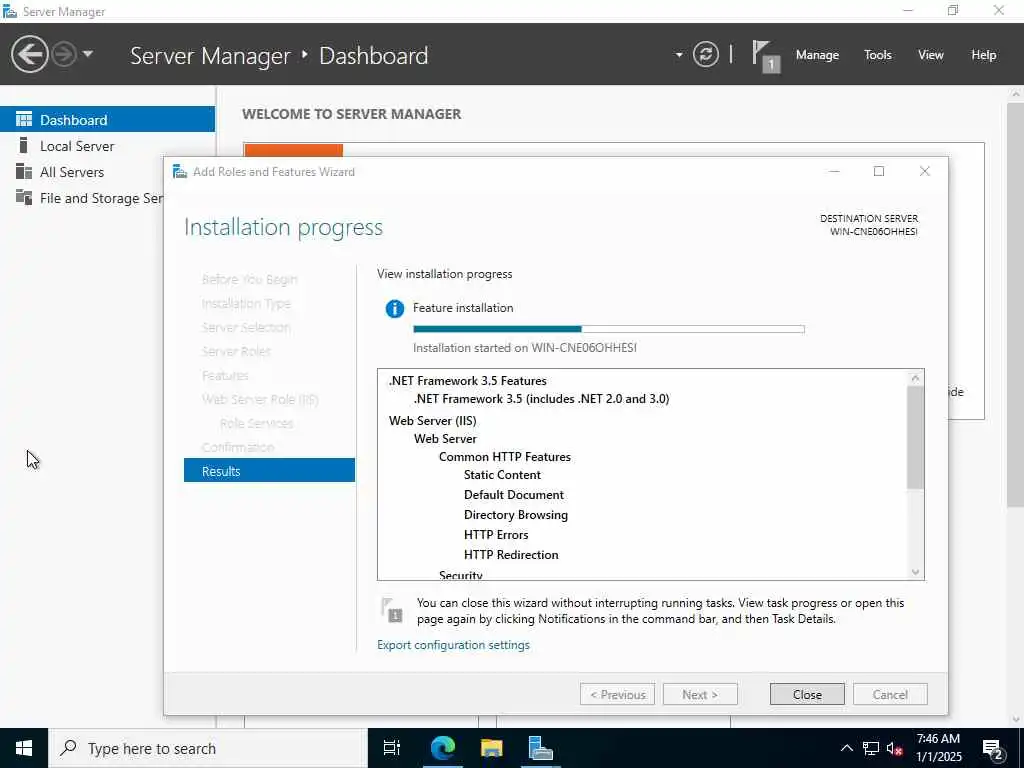
Task: Open the Windows Start menu
Action: click(x=24, y=748)
